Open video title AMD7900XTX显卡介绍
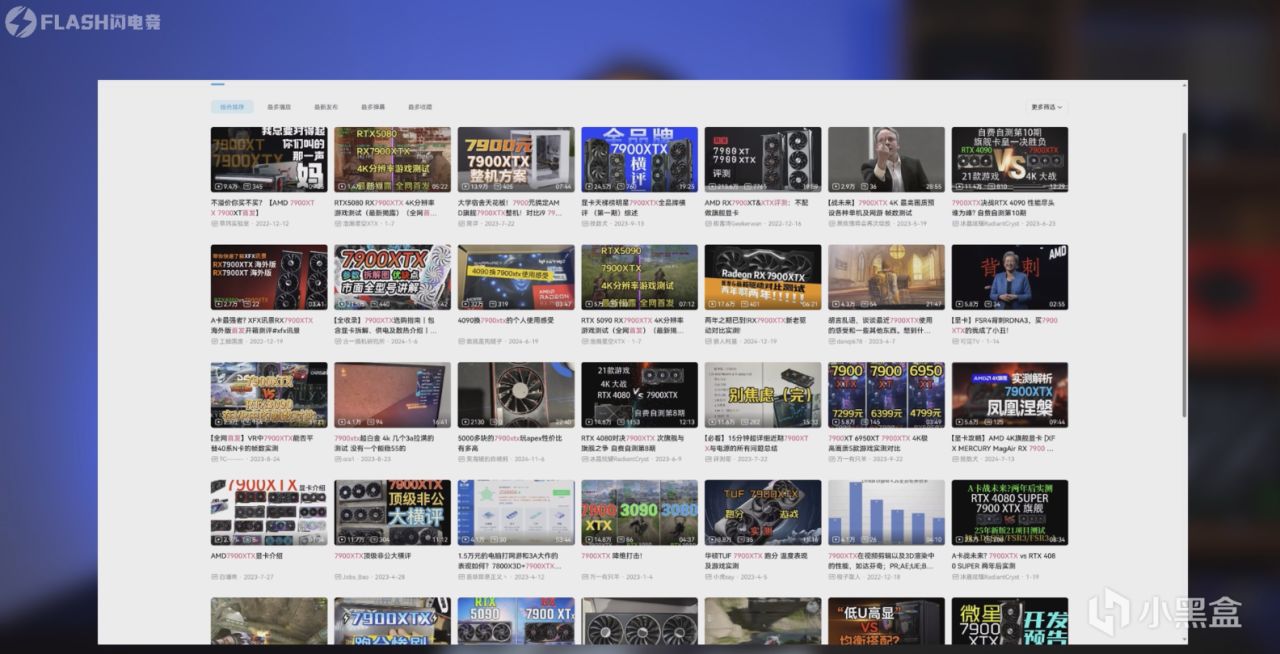 click(x=247, y=555)
